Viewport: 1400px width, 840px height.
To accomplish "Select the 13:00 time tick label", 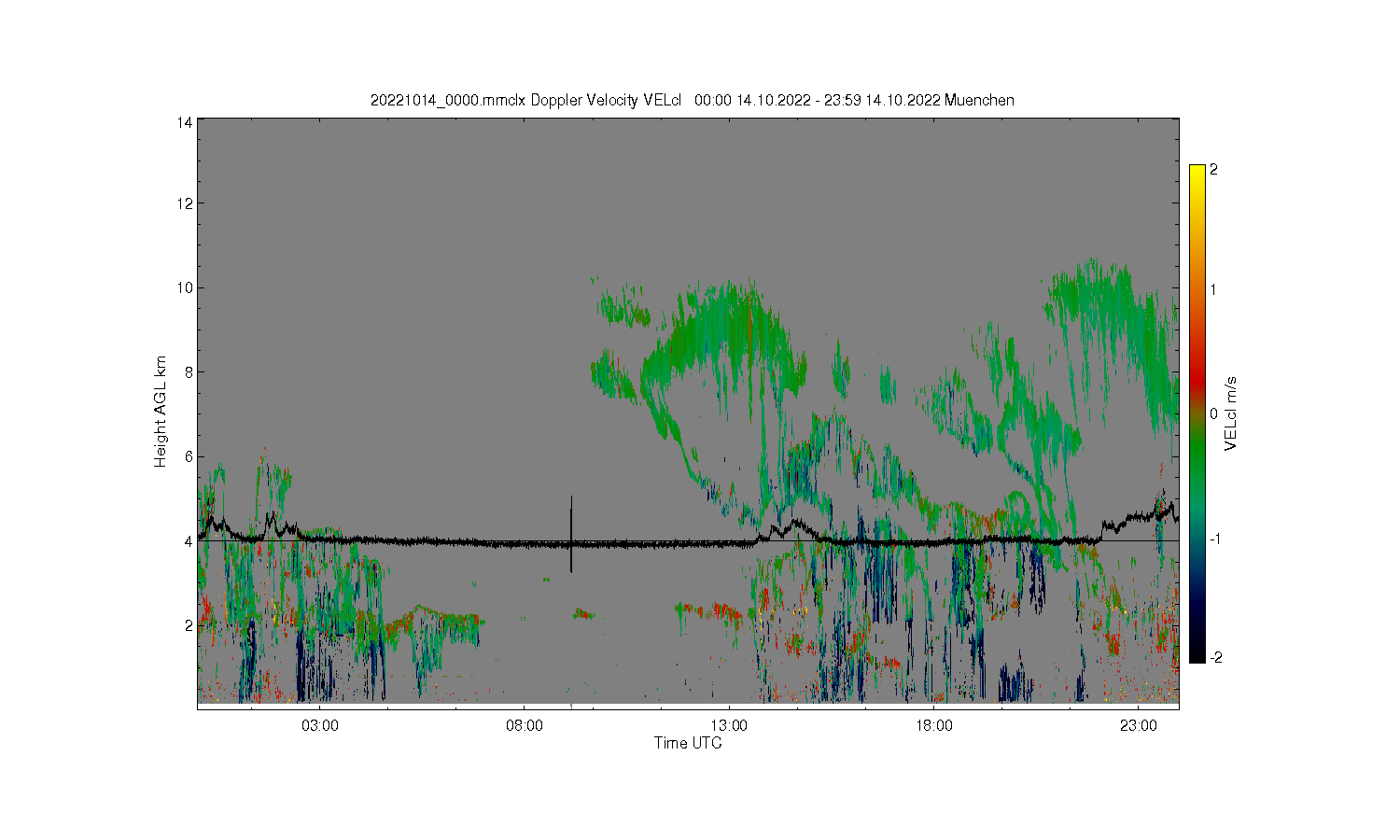I will click(x=729, y=725).
